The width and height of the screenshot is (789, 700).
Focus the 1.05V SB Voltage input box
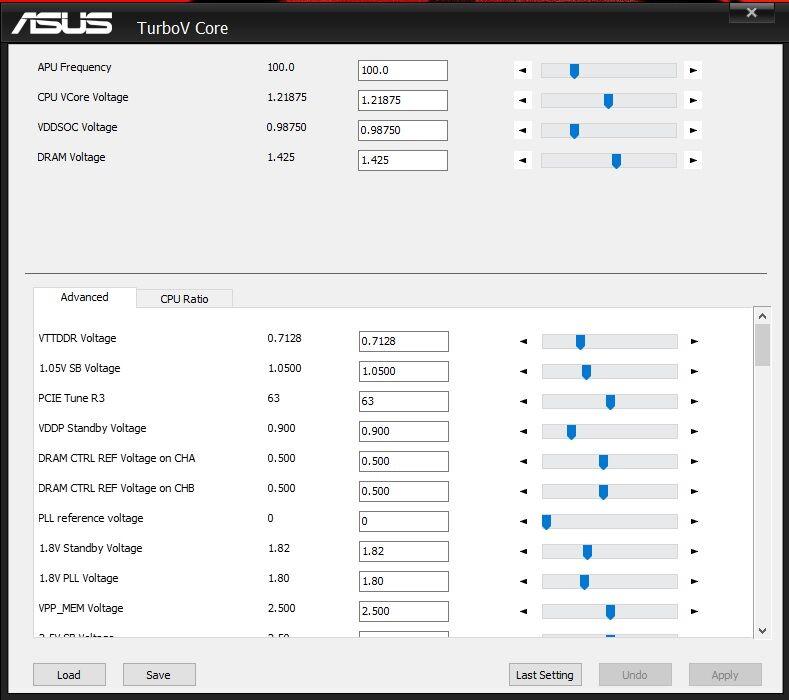(404, 371)
